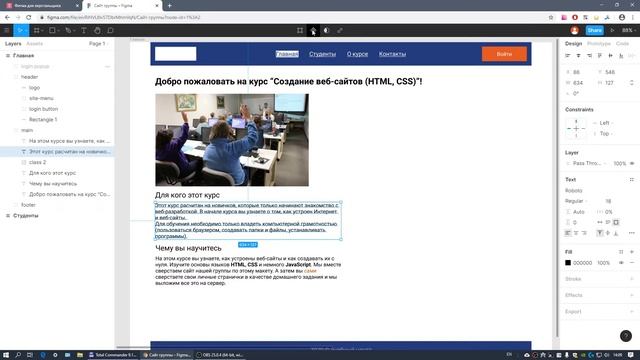Click black 000000 fill color swatch

pyautogui.click(x=568, y=263)
